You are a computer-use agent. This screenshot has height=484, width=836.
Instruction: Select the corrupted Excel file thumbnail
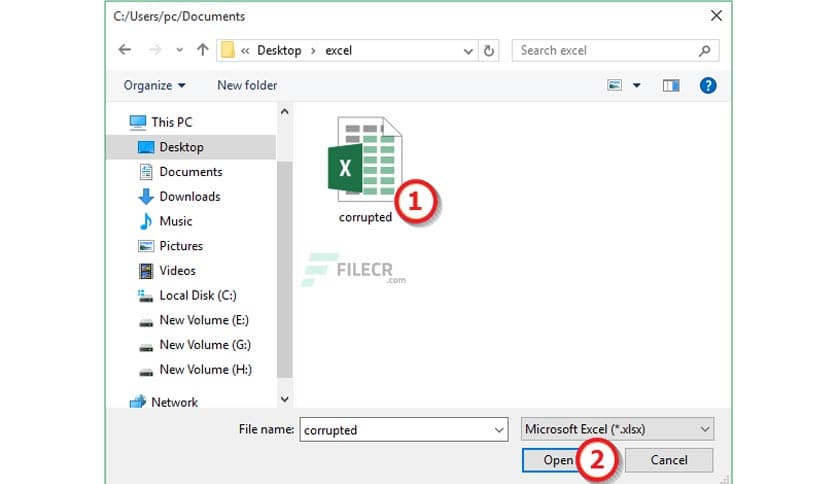tap(365, 159)
